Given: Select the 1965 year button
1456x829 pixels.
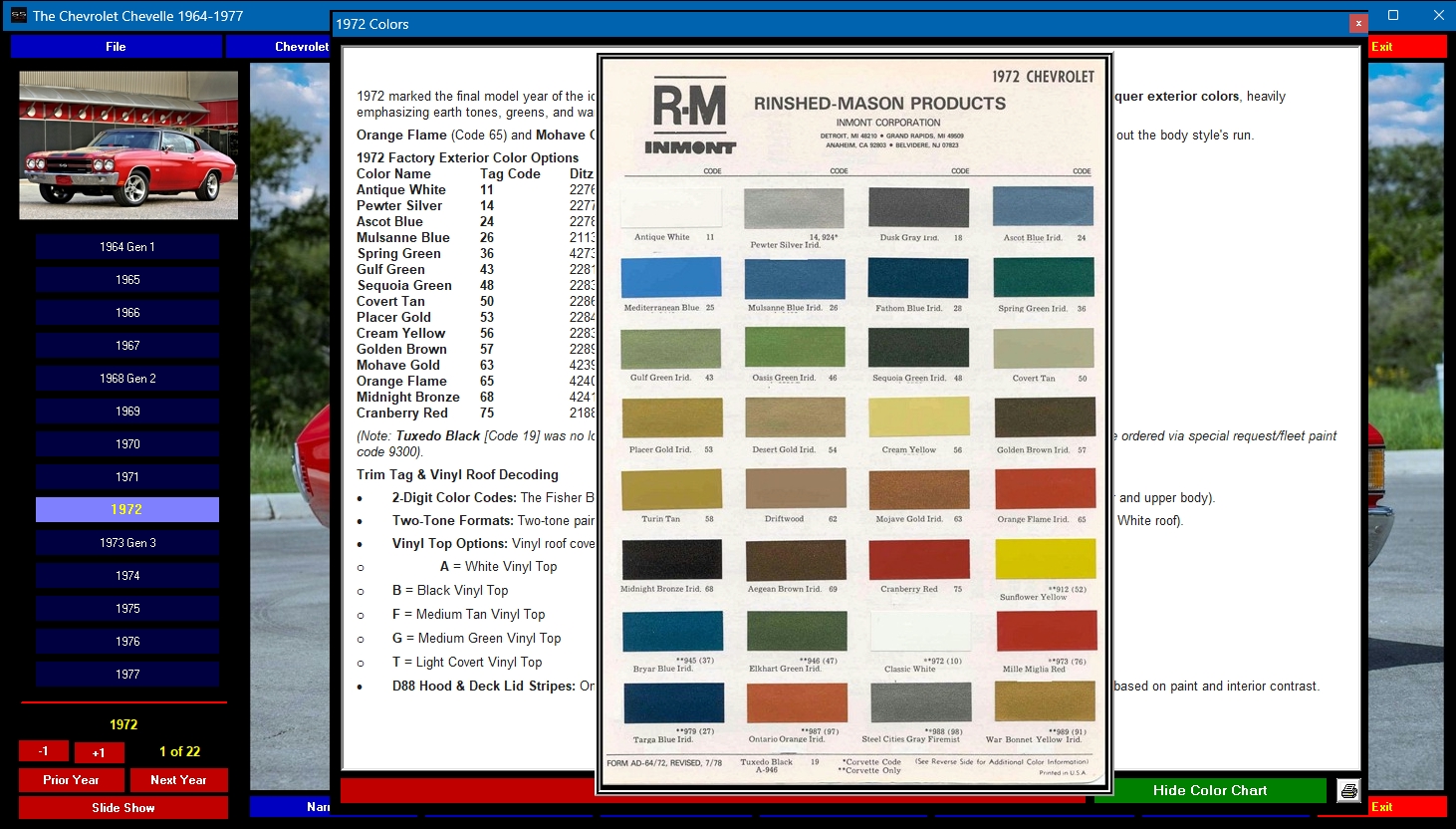Looking at the screenshot, I should (x=127, y=280).
